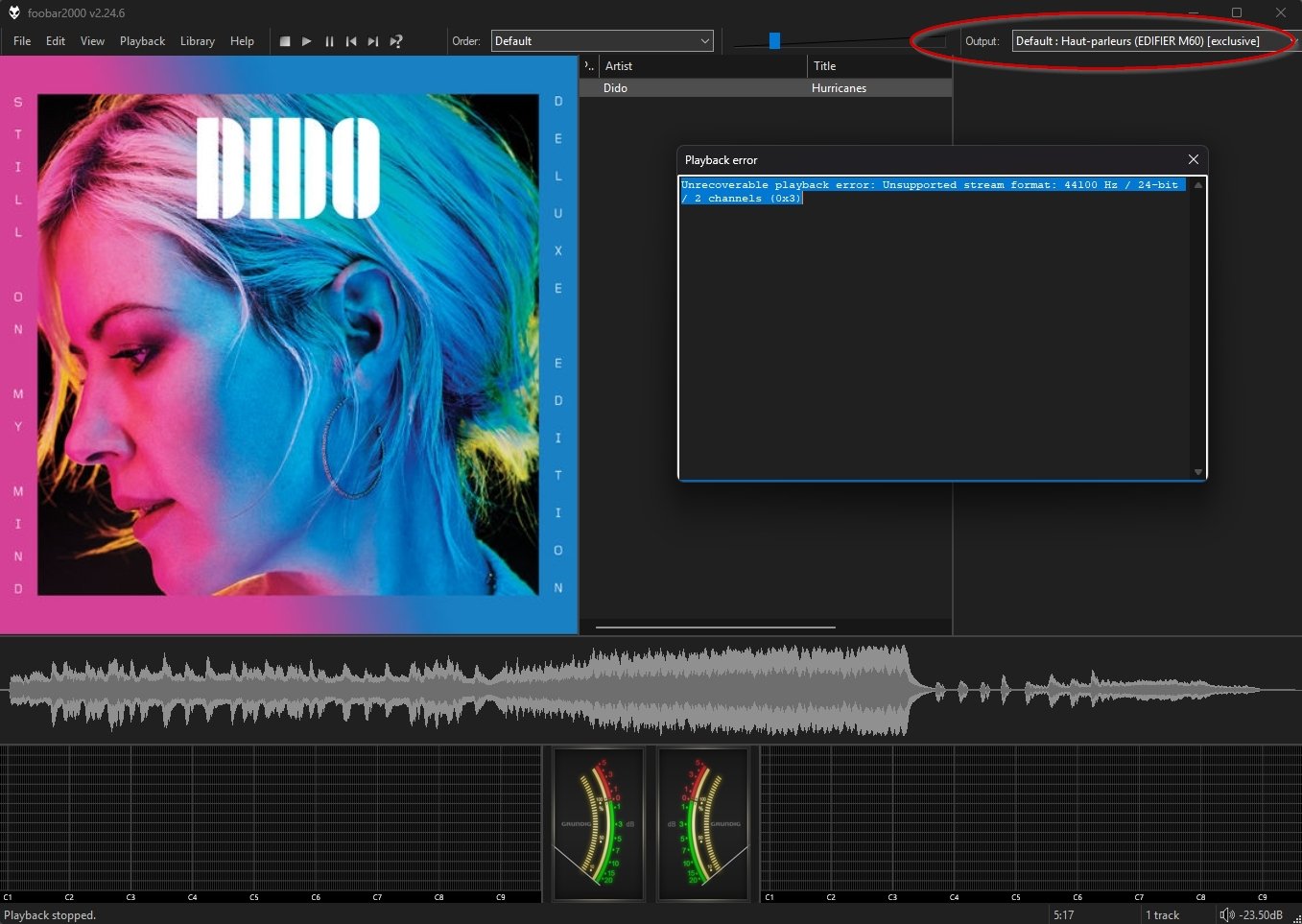
Task: Click the 5:17 duration in status bar
Action: click(x=1063, y=915)
